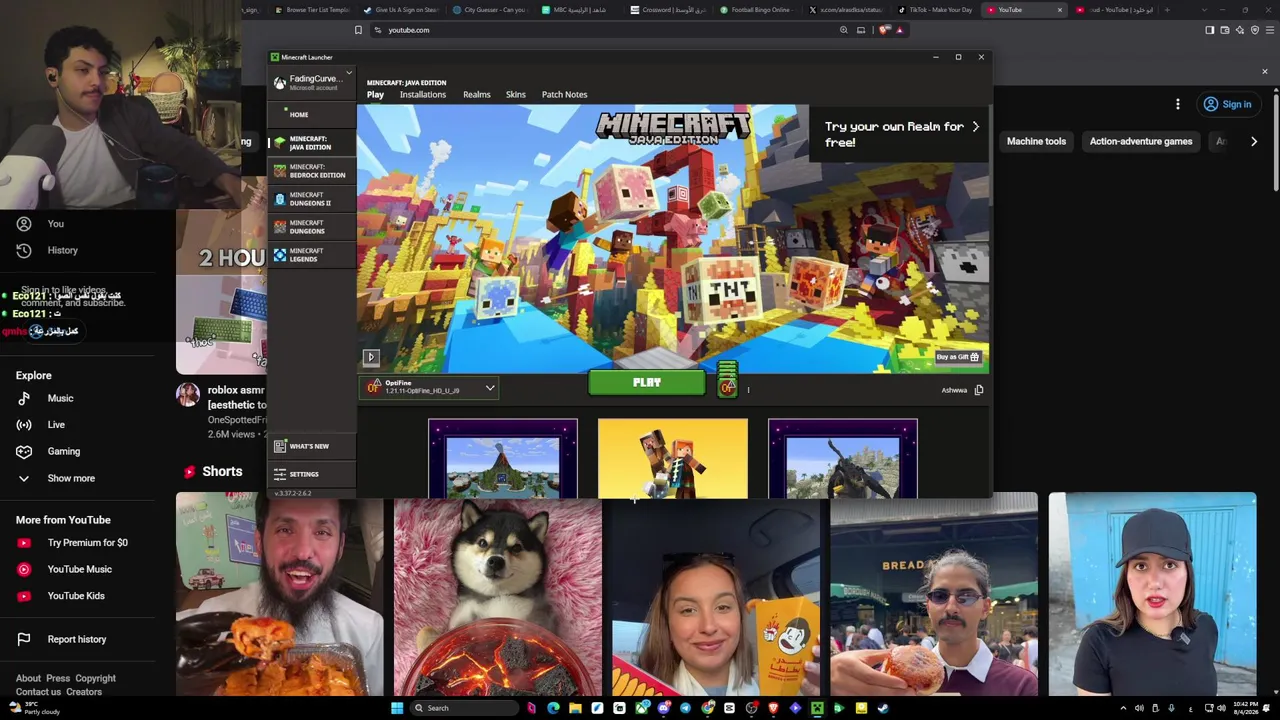Open the Windows Start menu
The height and width of the screenshot is (720, 1280).
coord(397,708)
